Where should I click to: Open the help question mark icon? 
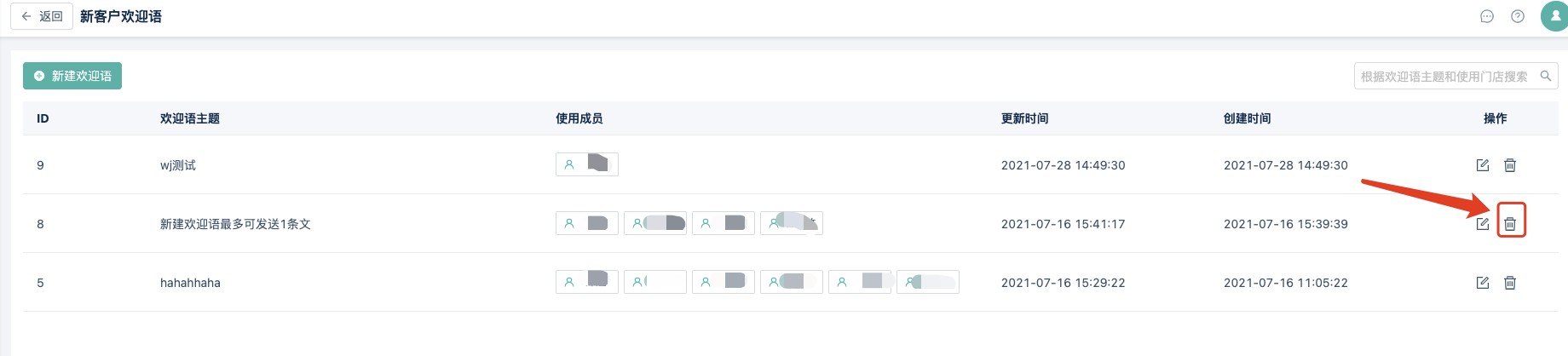pyautogui.click(x=1518, y=16)
